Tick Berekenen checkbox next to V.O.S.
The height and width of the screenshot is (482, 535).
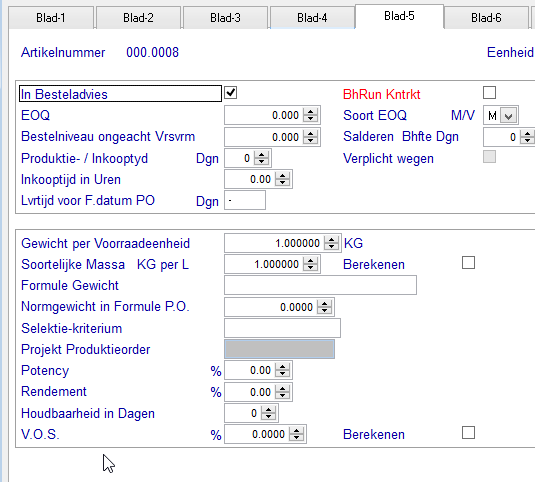tap(468, 433)
